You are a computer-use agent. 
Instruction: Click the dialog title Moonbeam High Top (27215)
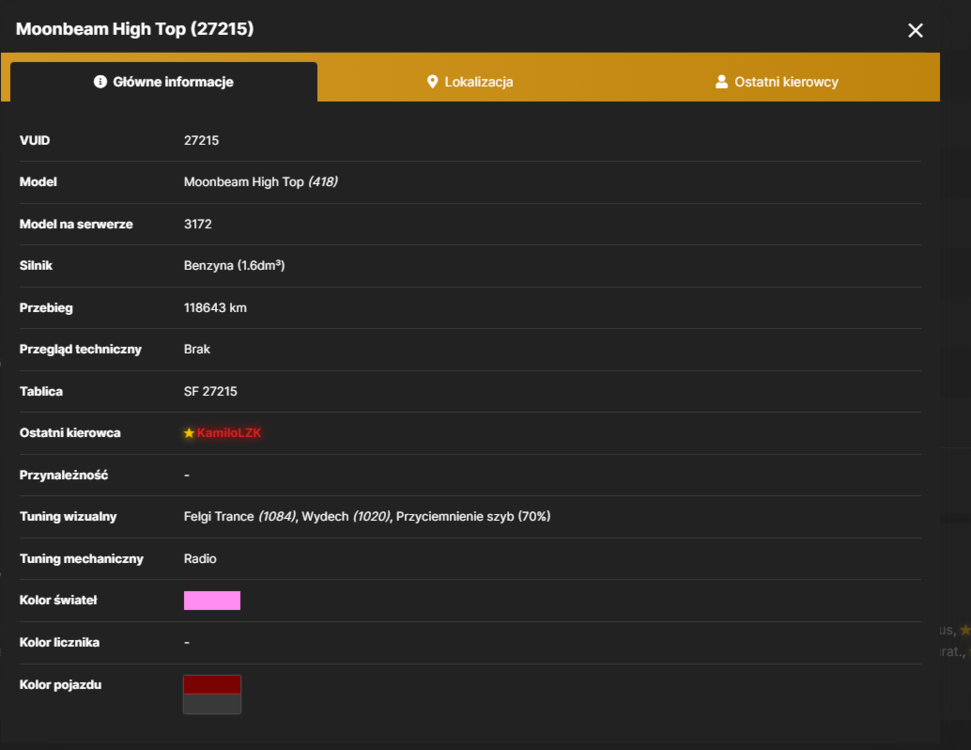[x=135, y=29]
